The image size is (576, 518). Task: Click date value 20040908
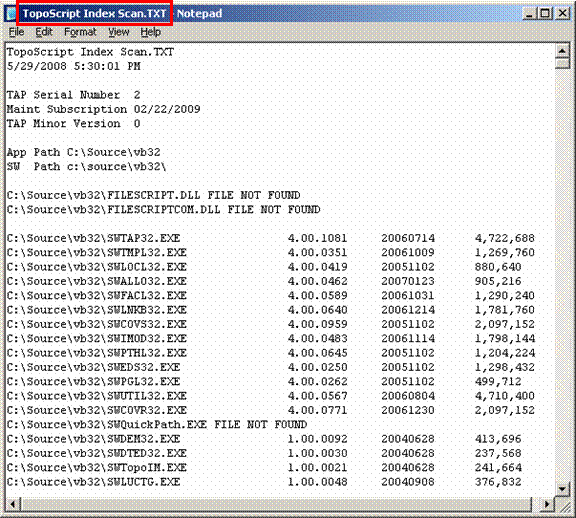tap(408, 482)
